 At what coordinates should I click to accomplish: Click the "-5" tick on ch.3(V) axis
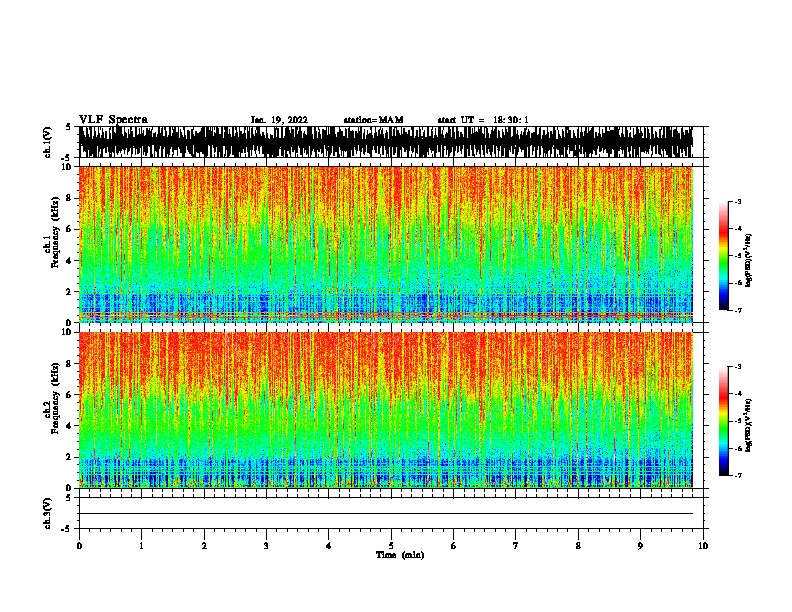(x=66, y=529)
